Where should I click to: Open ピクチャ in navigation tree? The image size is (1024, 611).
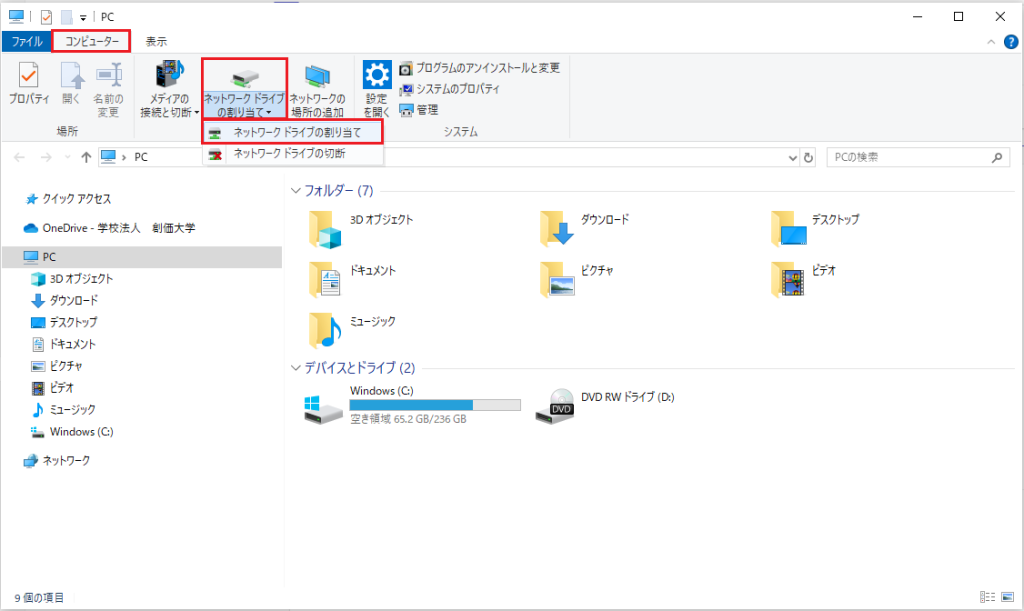pyautogui.click(x=57, y=366)
